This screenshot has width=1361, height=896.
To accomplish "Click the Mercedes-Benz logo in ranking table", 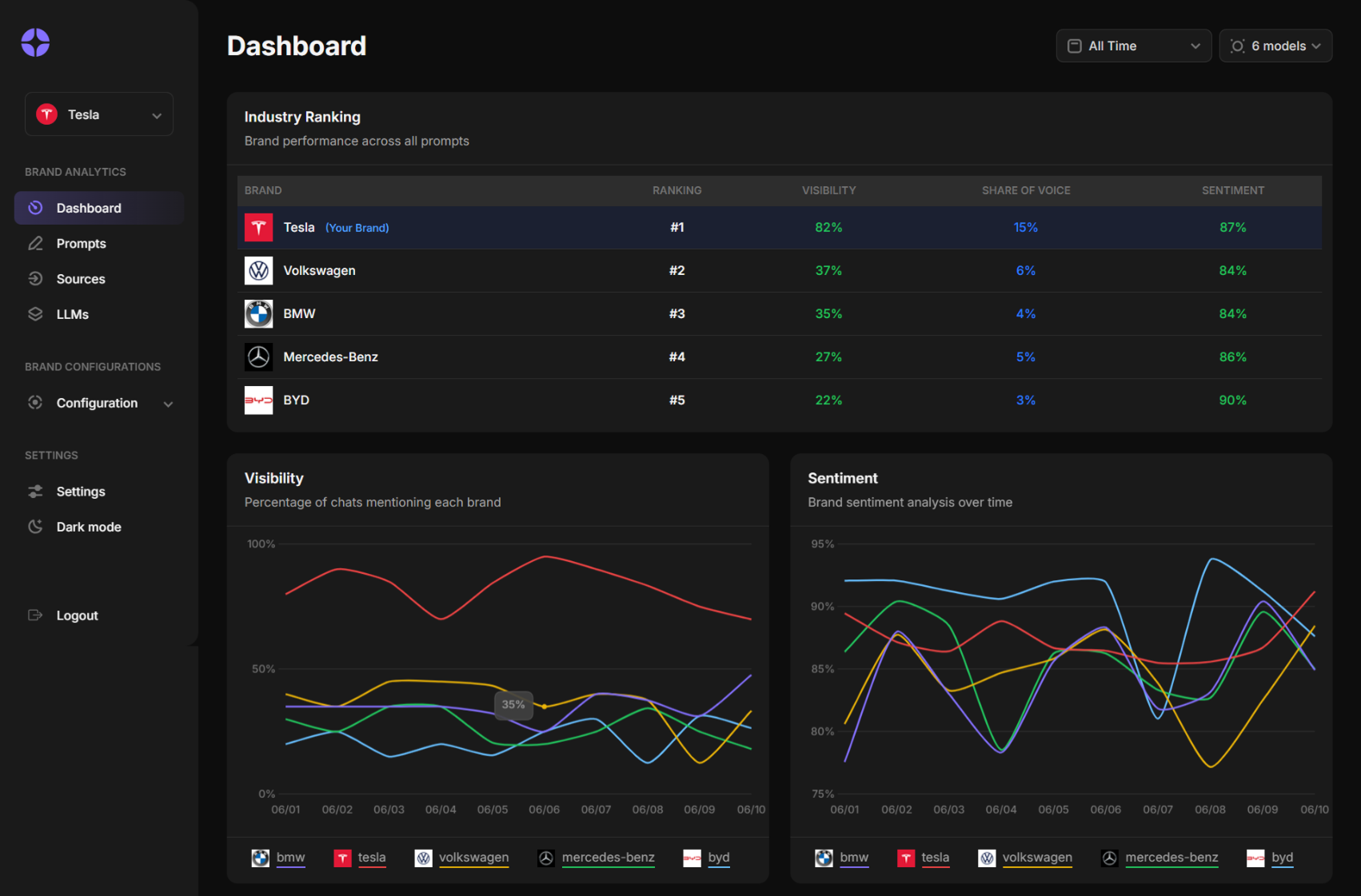I will coord(258,357).
